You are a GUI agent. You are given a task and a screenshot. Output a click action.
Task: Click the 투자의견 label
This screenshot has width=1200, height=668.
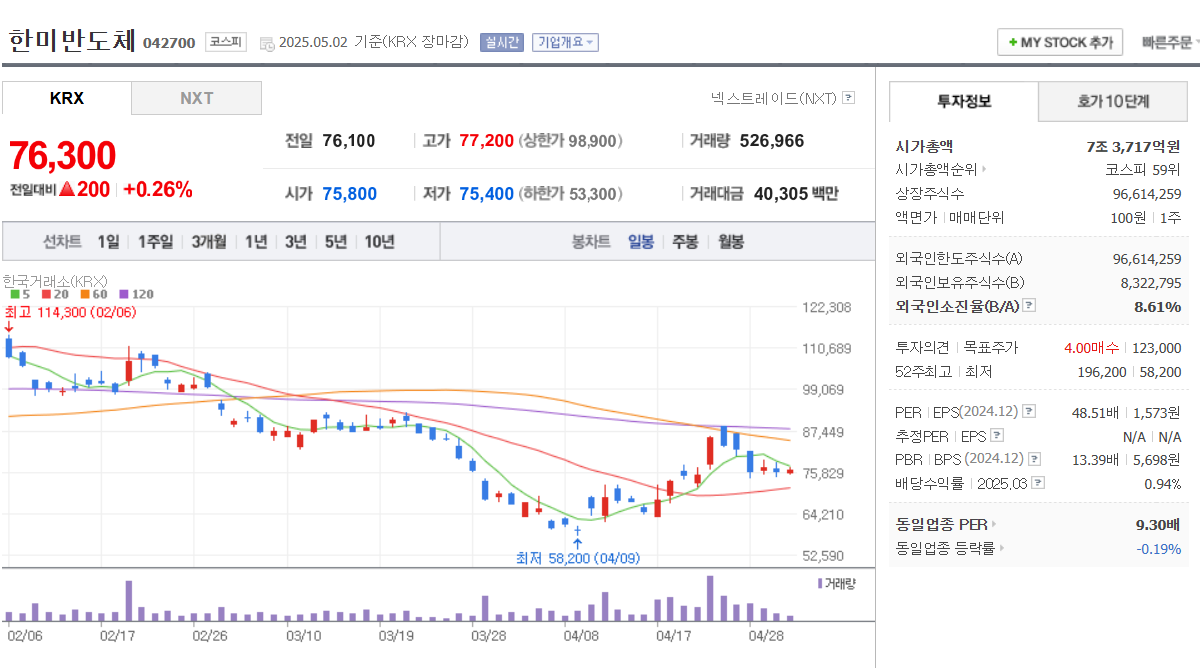click(922, 348)
